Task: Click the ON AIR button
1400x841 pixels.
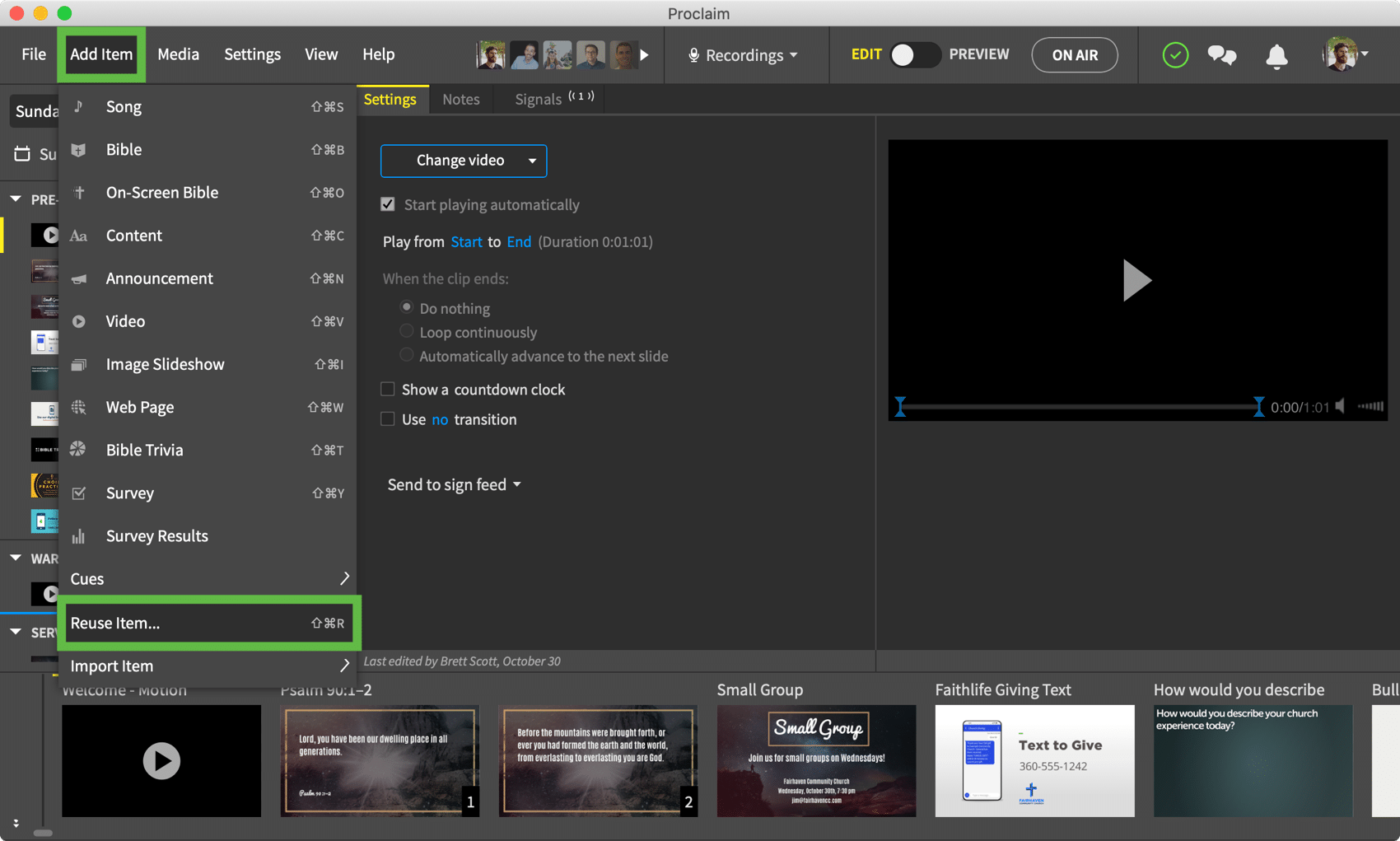Action: coord(1075,55)
